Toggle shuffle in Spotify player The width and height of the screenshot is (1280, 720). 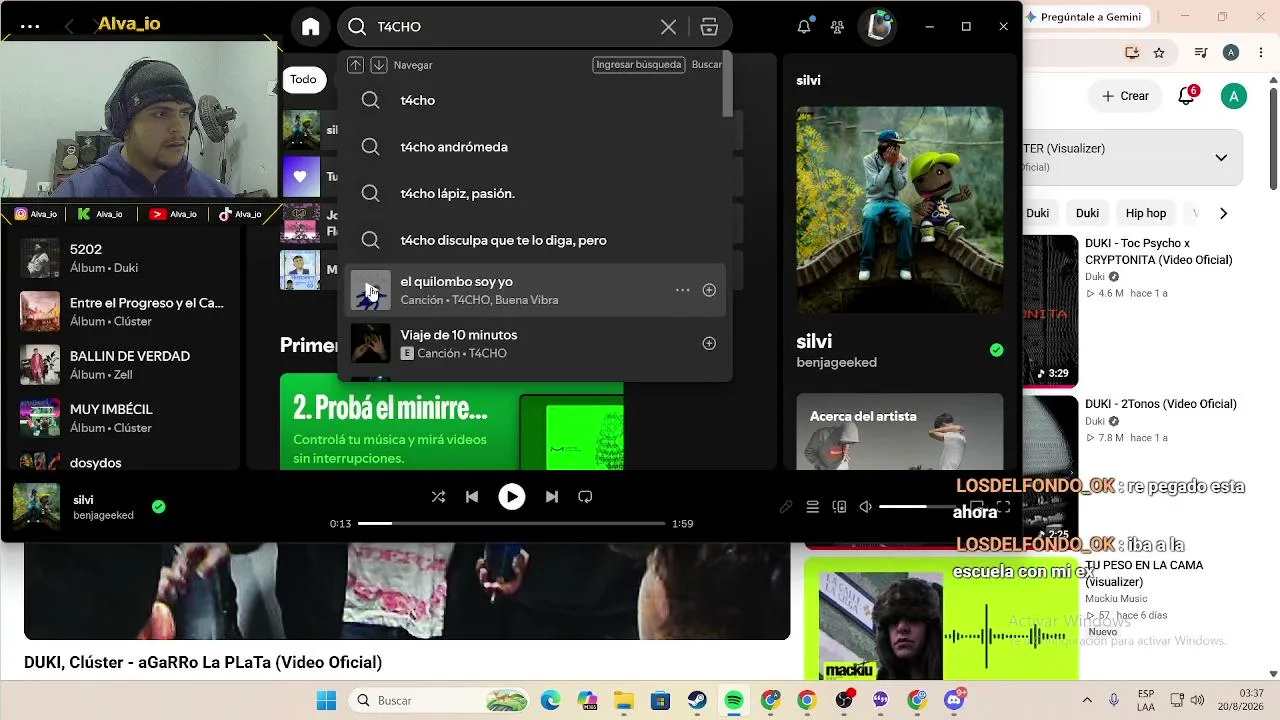point(438,496)
